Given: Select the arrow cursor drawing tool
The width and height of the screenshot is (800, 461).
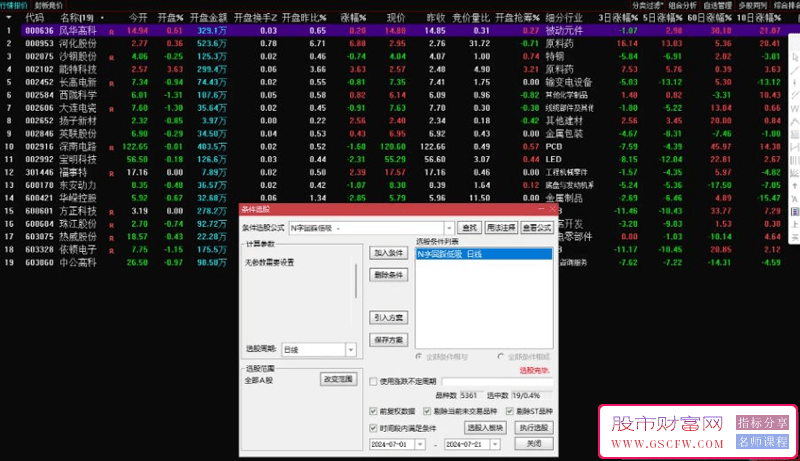Looking at the screenshot, I should point(795,57).
